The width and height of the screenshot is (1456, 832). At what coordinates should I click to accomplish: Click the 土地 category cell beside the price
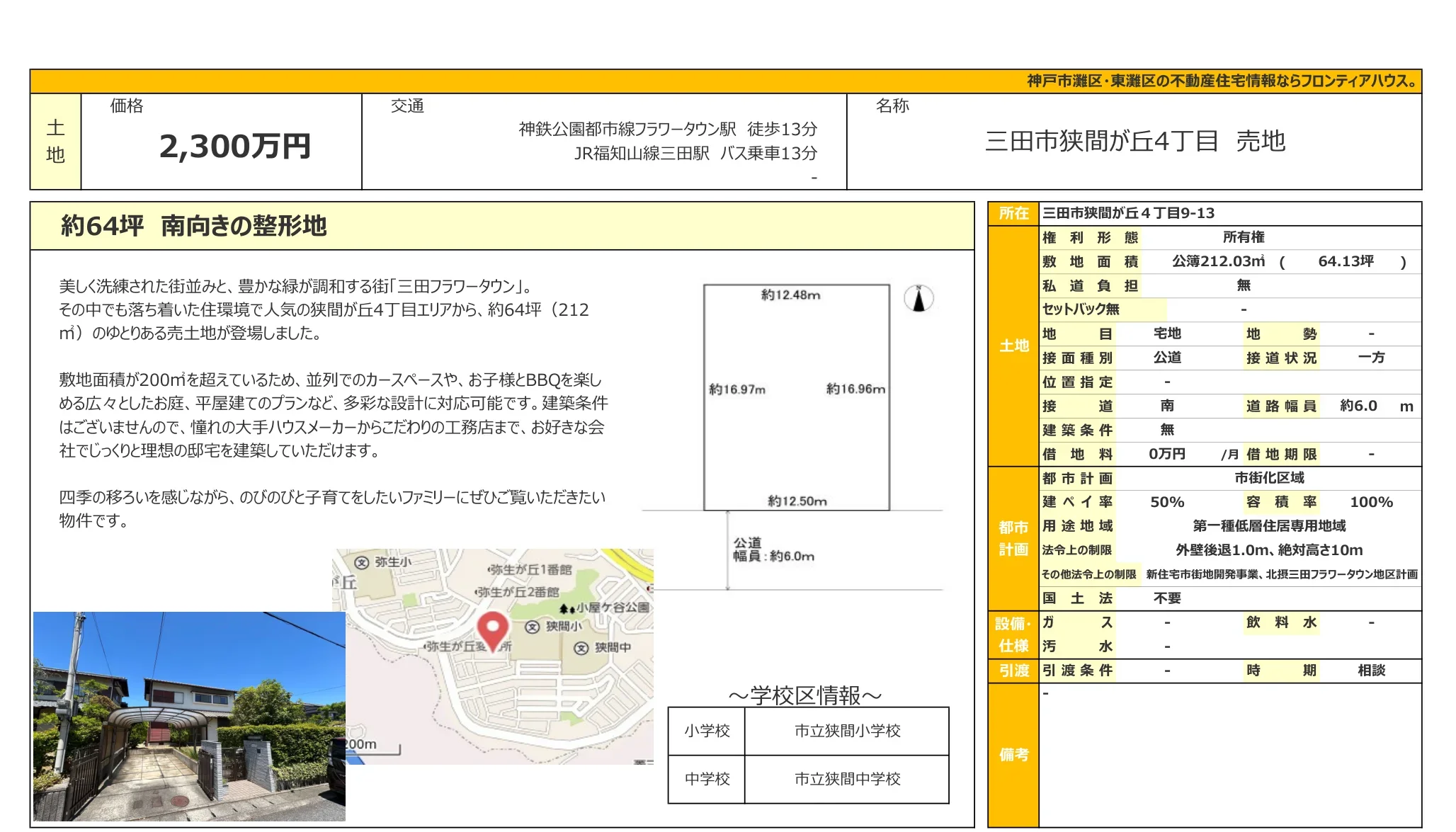tap(55, 142)
